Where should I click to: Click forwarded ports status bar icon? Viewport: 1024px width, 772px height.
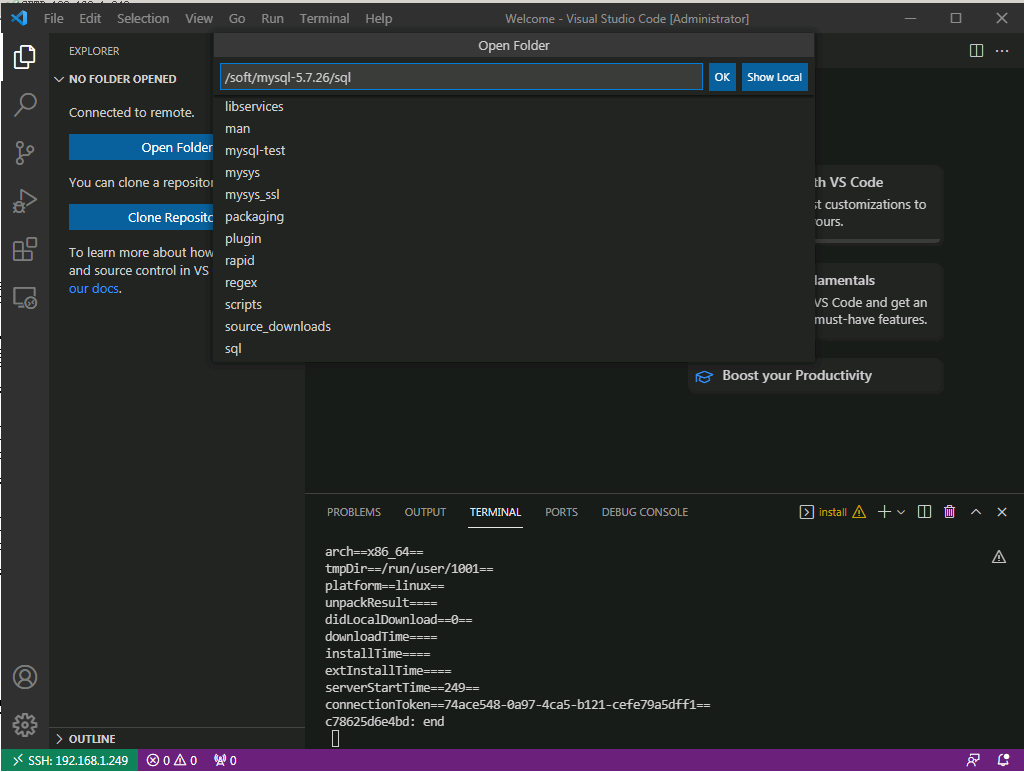click(225, 760)
